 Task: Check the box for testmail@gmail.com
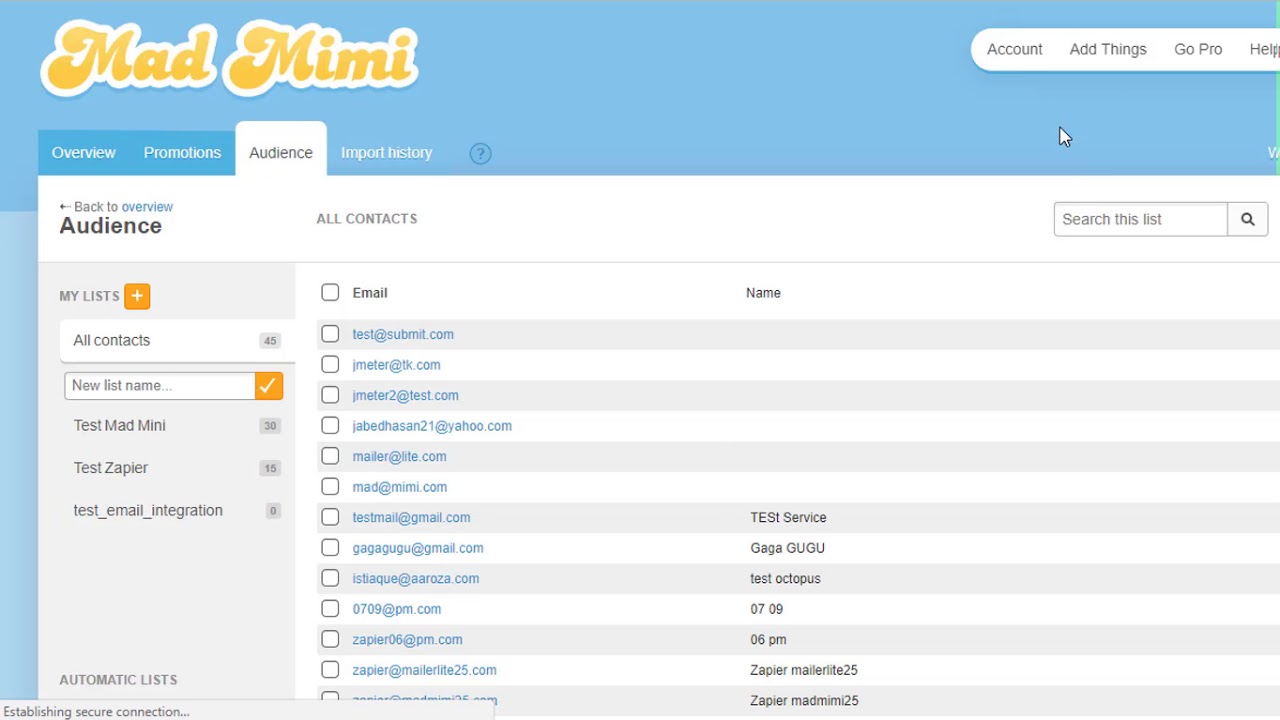pos(330,517)
